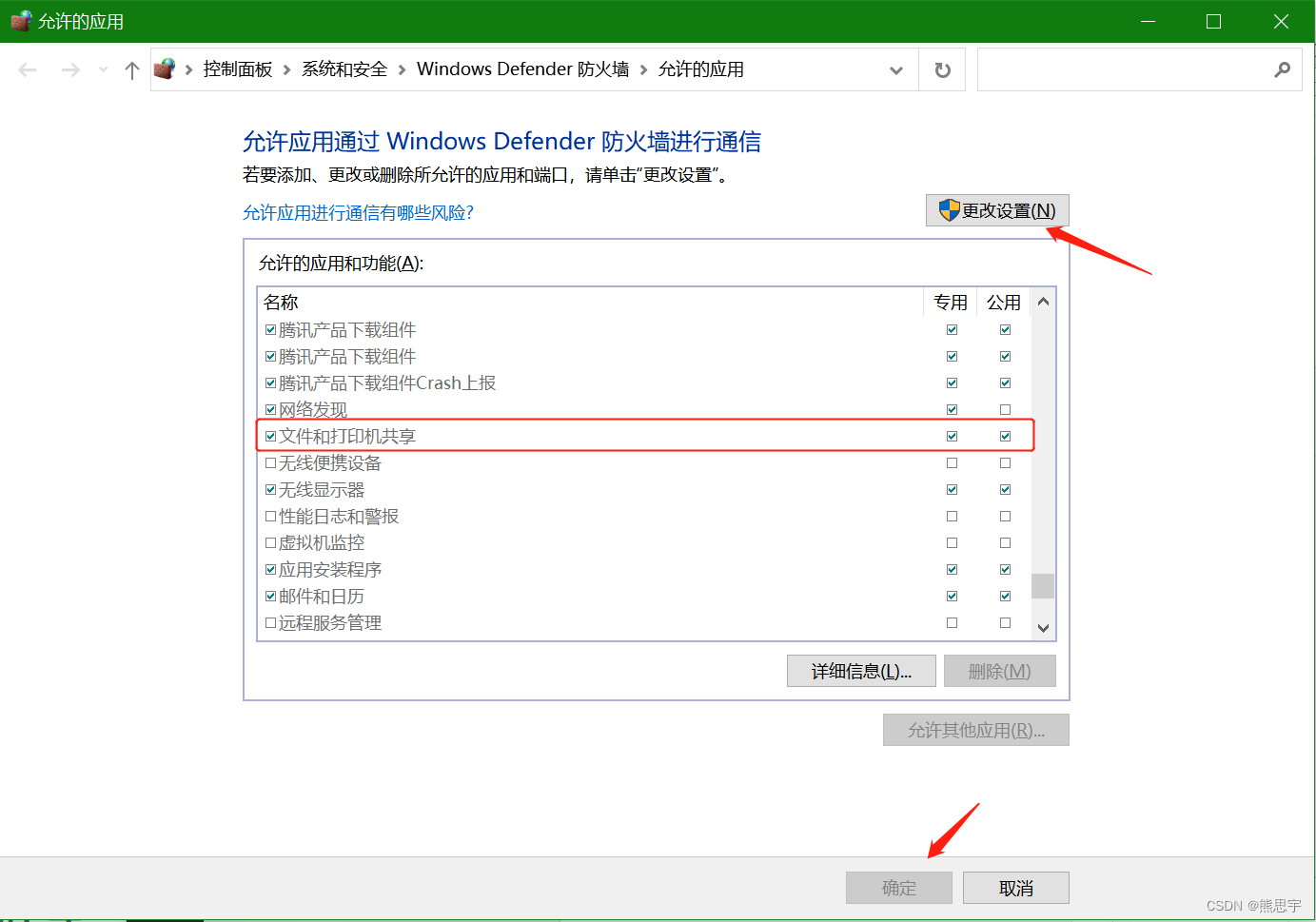Image resolution: width=1316 pixels, height=922 pixels.
Task: Close the 允许的应用 window
Action: click(x=1281, y=21)
